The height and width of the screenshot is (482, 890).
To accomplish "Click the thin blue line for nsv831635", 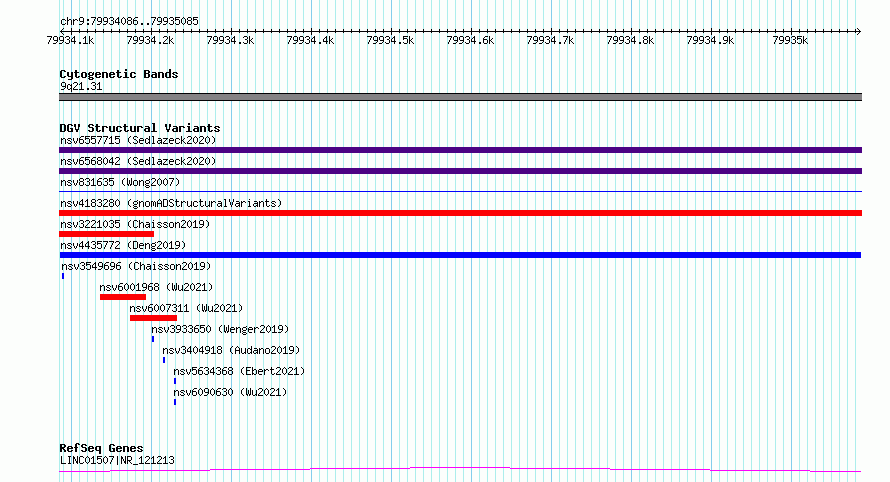I will pos(460,191).
